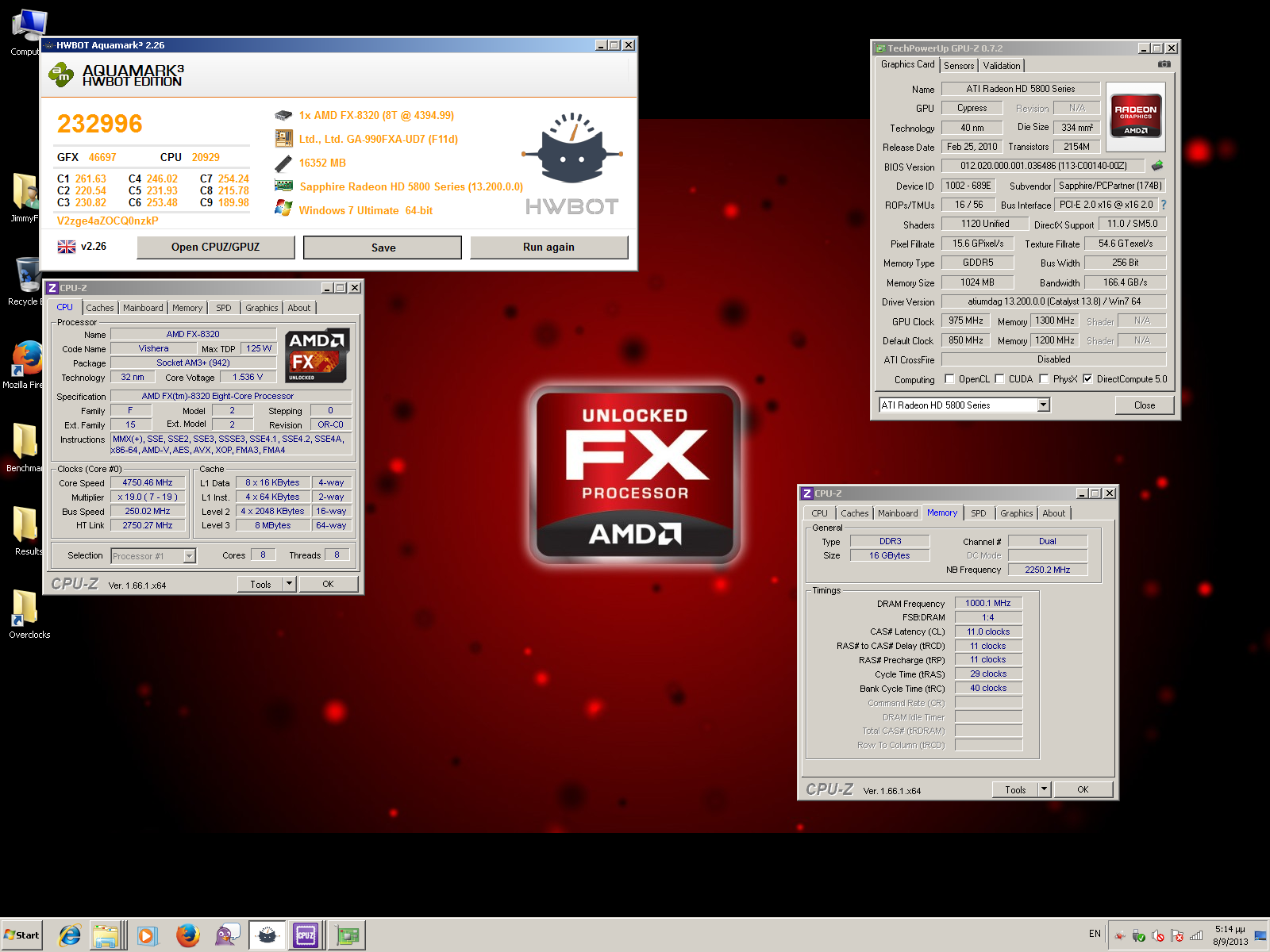
Task: Click the Windows flag icon beside Windows 7 Ultimate
Action: click(283, 209)
